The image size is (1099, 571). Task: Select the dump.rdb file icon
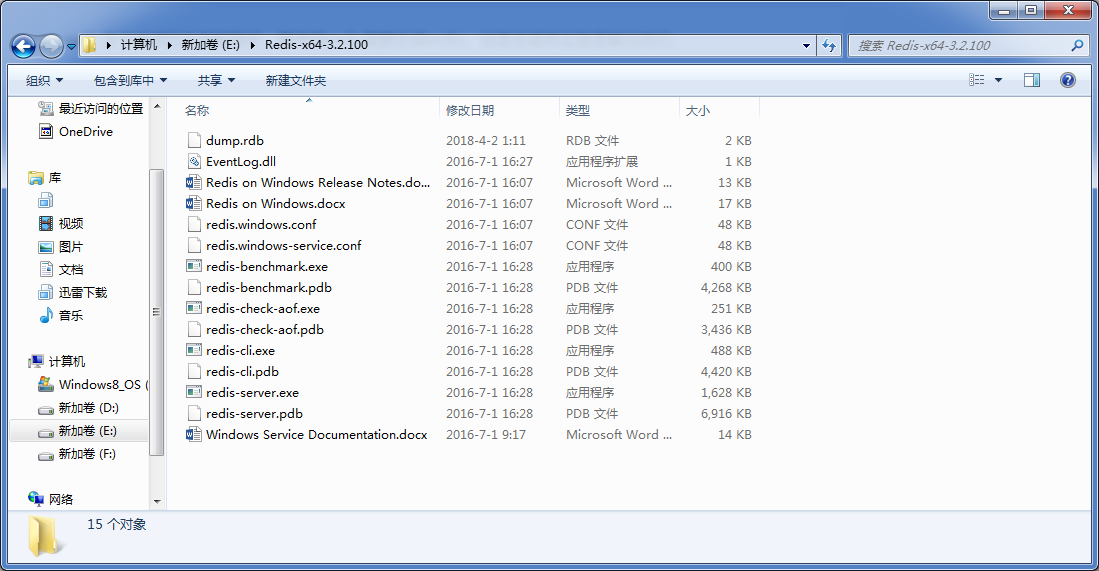tap(194, 140)
